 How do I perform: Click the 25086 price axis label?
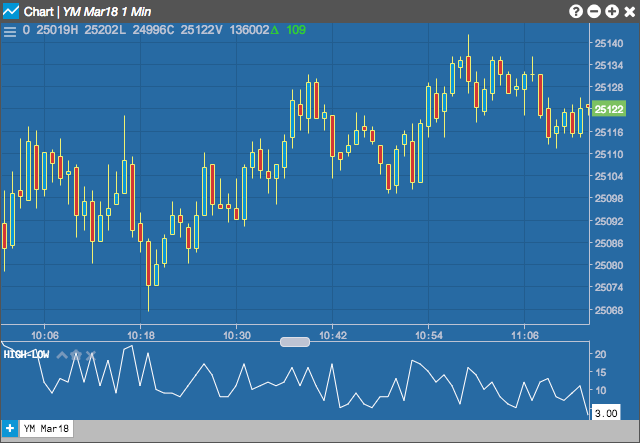[609, 243]
